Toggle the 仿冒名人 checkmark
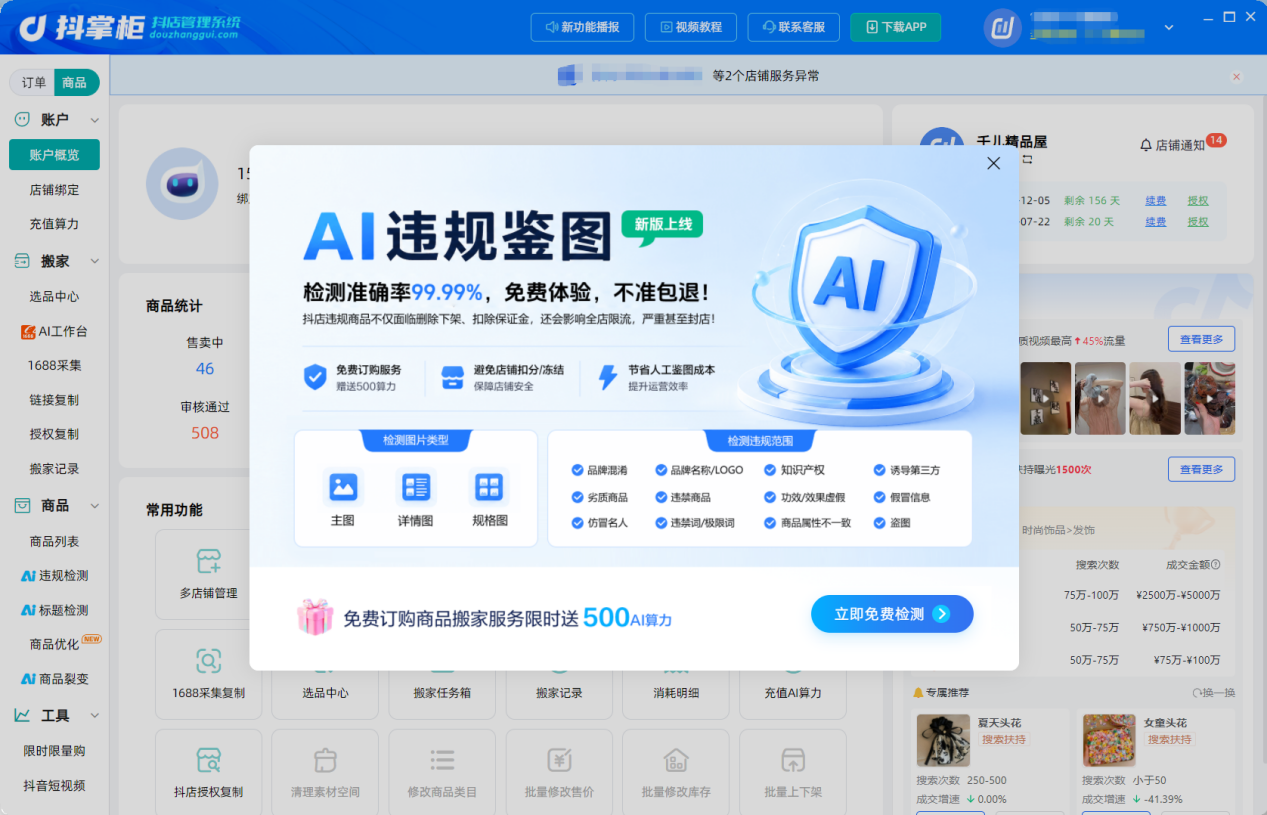 point(577,523)
